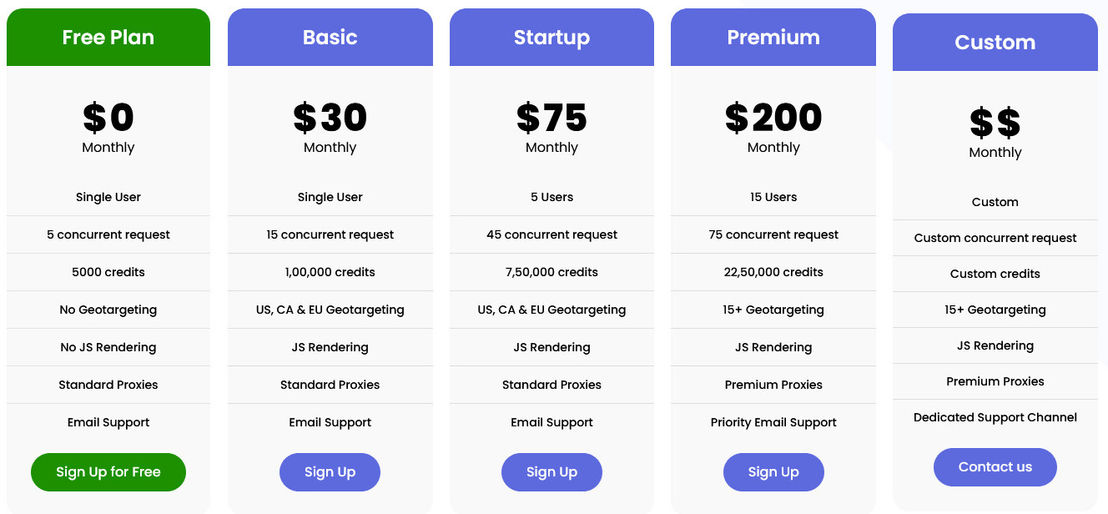This screenshot has width=1108, height=514.
Task: Select the Startup plan header
Action: coord(552,37)
